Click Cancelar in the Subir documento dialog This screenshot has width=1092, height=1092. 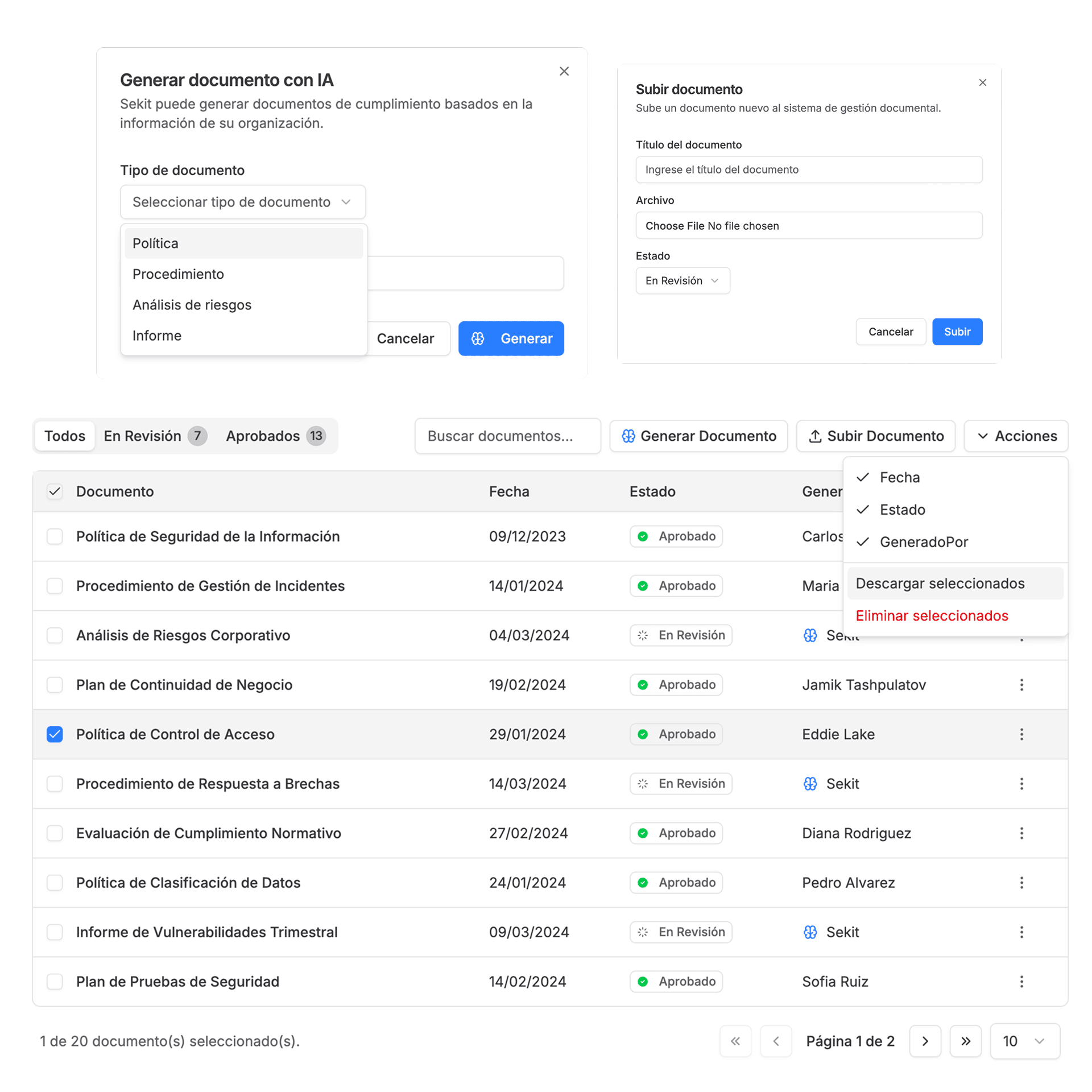(x=890, y=332)
